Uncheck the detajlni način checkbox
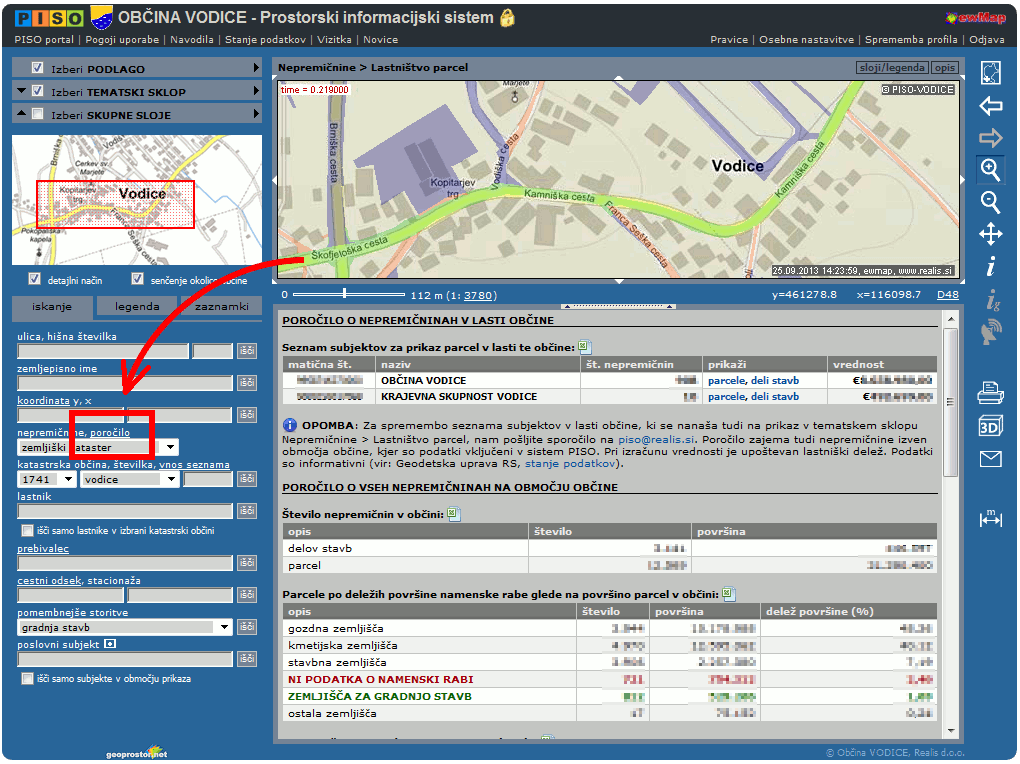Viewport: 1020px width, 764px height. 35,279
